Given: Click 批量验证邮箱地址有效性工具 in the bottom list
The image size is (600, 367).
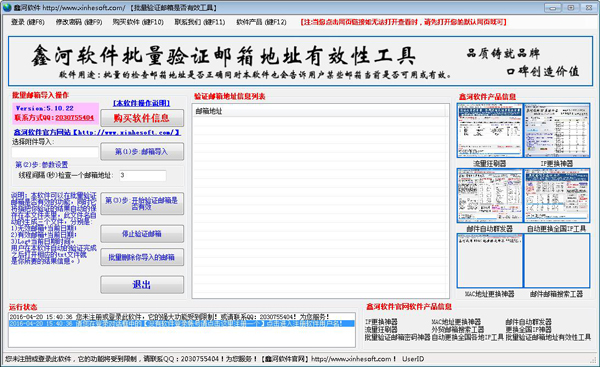Looking at the screenshot, I should click(548, 338).
